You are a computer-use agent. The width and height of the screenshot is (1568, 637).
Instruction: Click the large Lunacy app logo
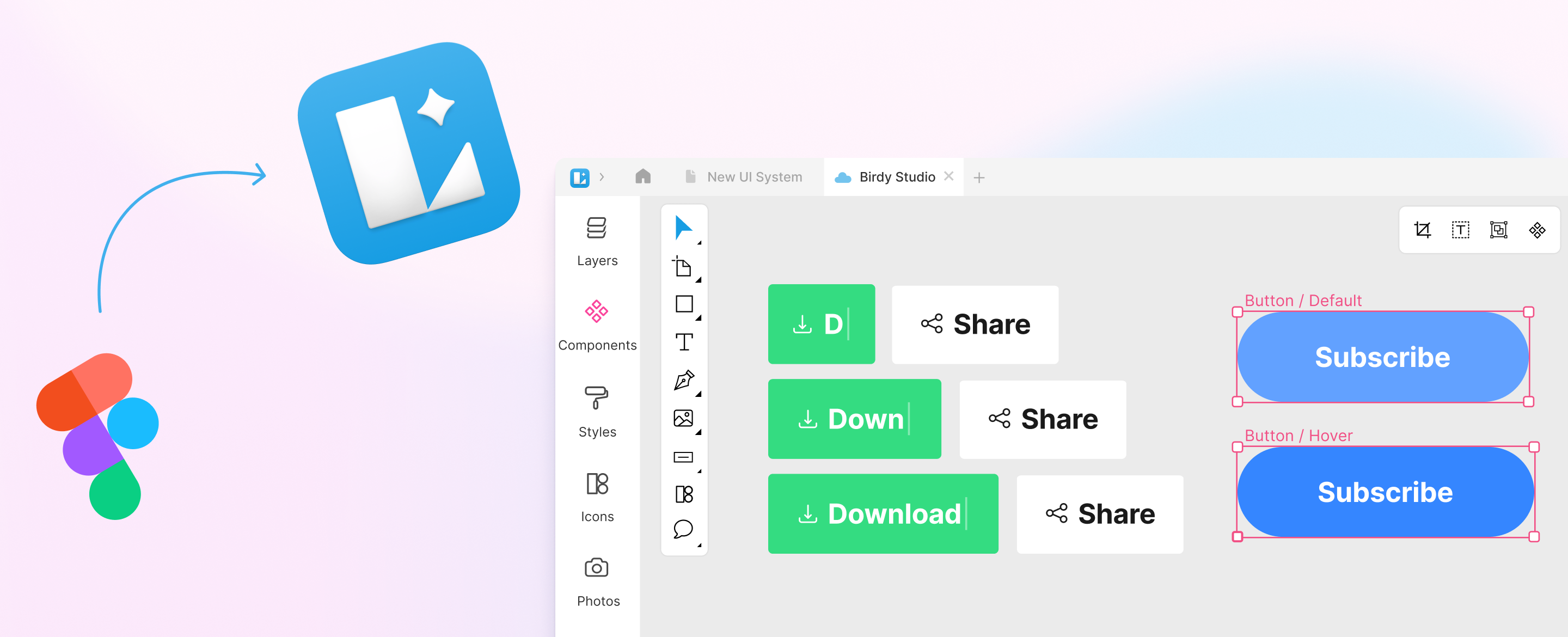408,153
